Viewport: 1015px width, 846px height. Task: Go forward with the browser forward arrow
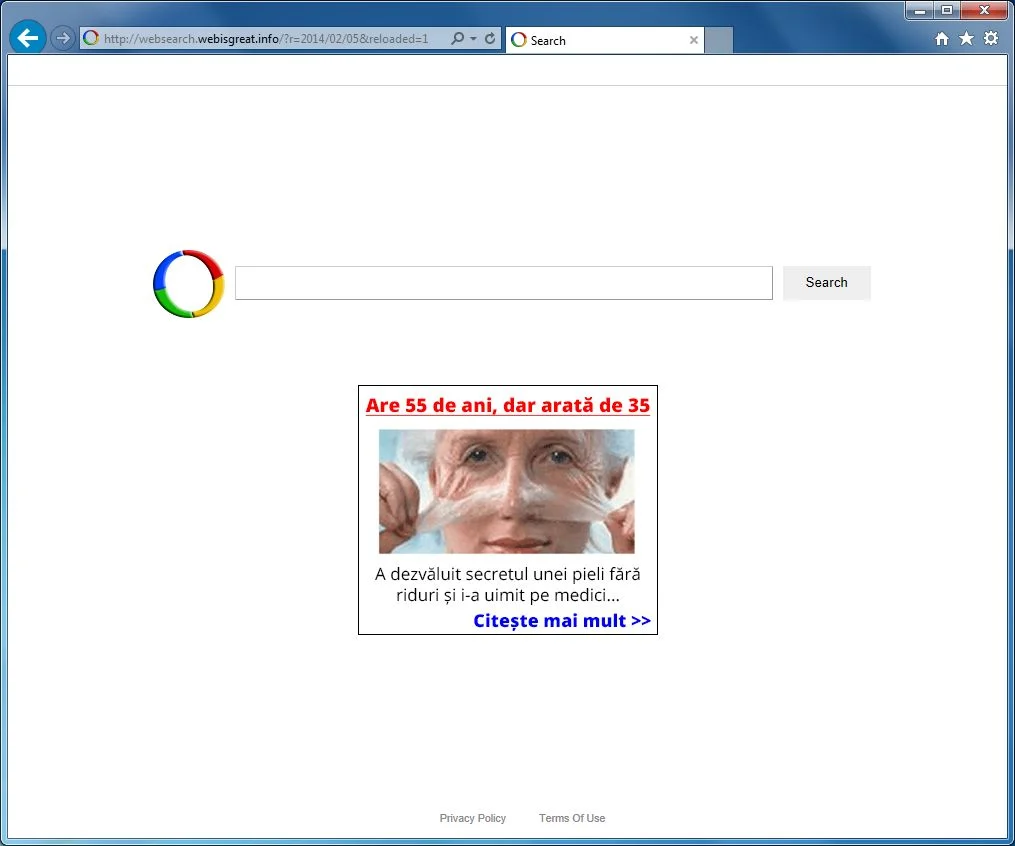pos(62,38)
